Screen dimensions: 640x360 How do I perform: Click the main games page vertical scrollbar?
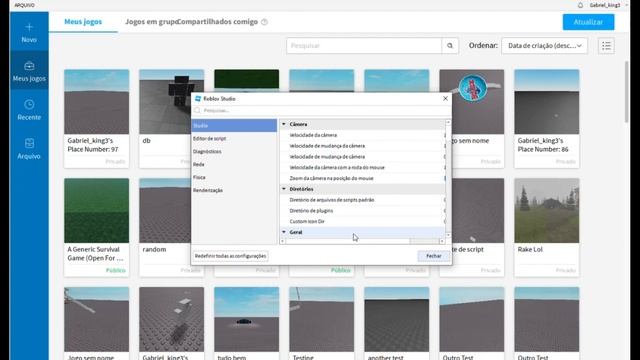point(627,92)
